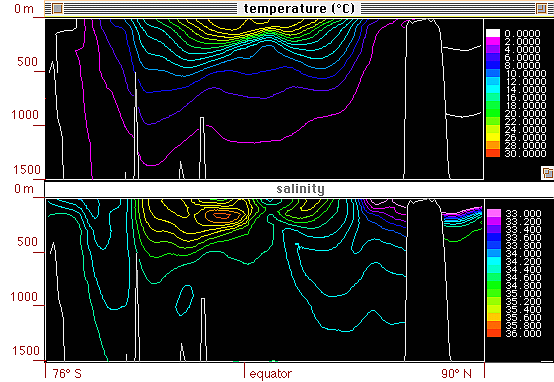Click the 500 depth label beside temperature plot
This screenshot has width=554, height=382.
[x=27, y=62]
